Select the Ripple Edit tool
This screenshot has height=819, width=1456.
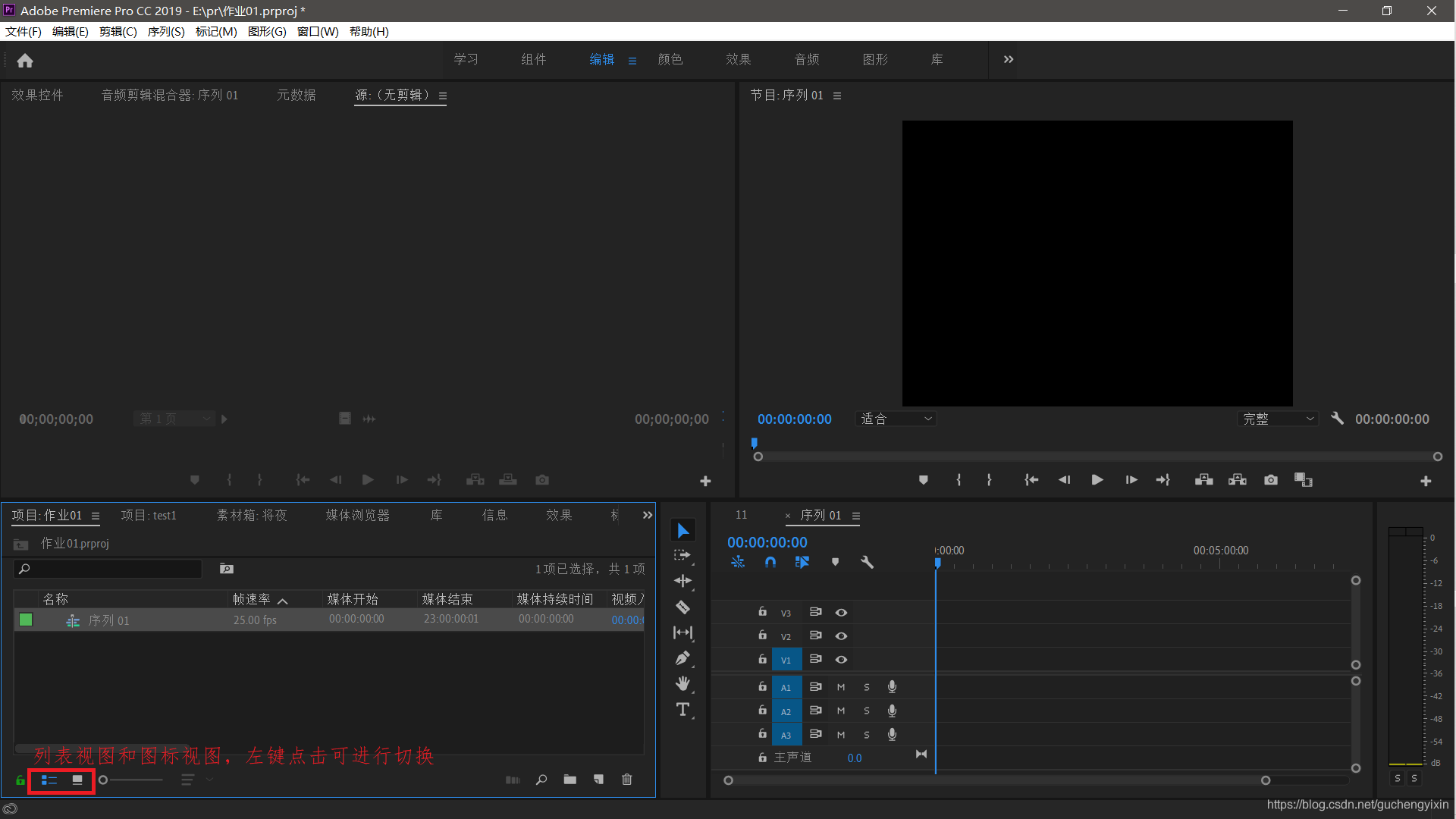[x=682, y=581]
